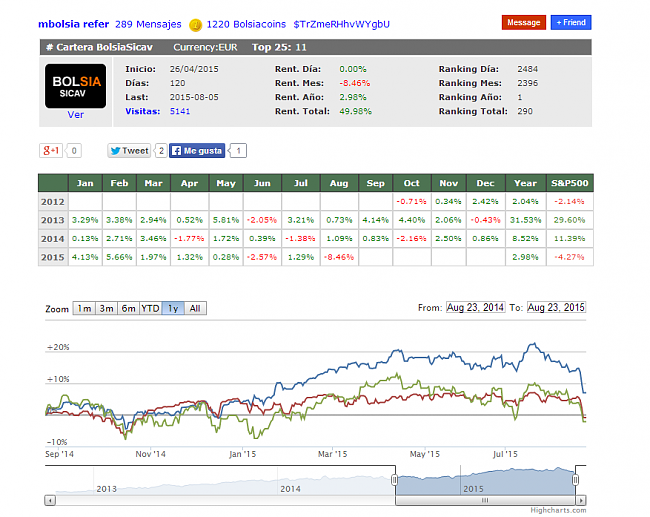Image resolution: width=650 pixels, height=517 pixels.
Task: Click the From date input field
Action: click(475, 307)
